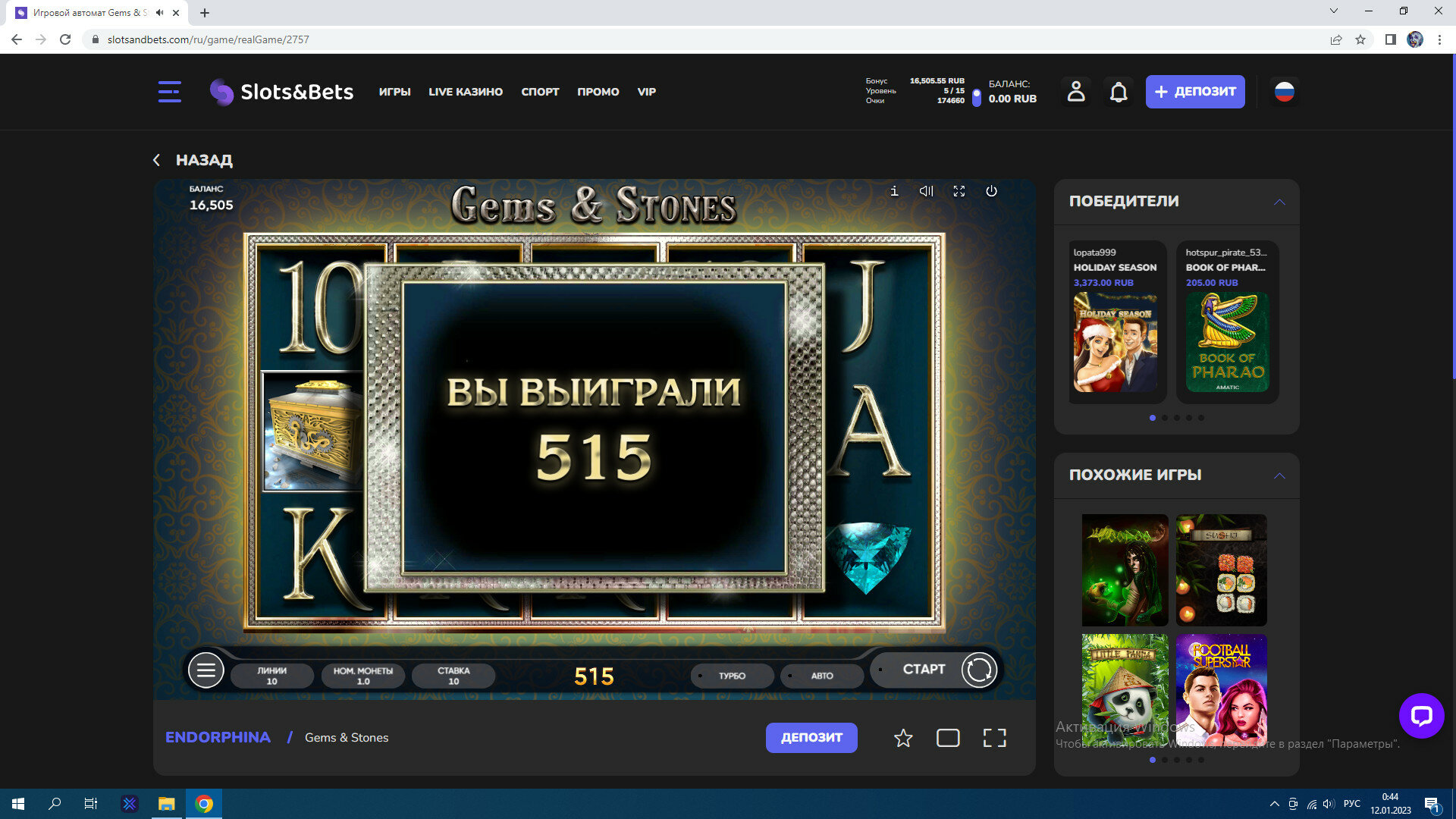Open the live chat bubble
The width and height of the screenshot is (1456, 819).
coord(1421,715)
